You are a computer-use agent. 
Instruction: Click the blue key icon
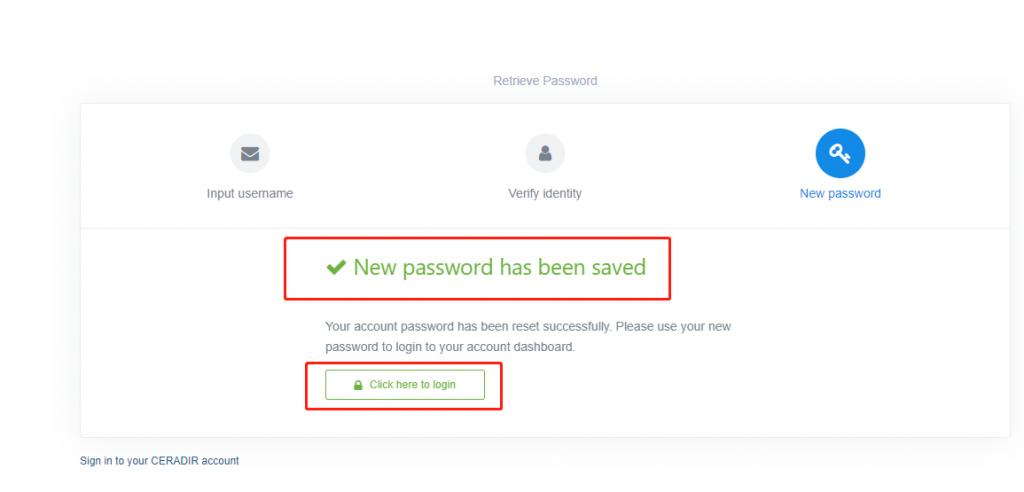840,154
